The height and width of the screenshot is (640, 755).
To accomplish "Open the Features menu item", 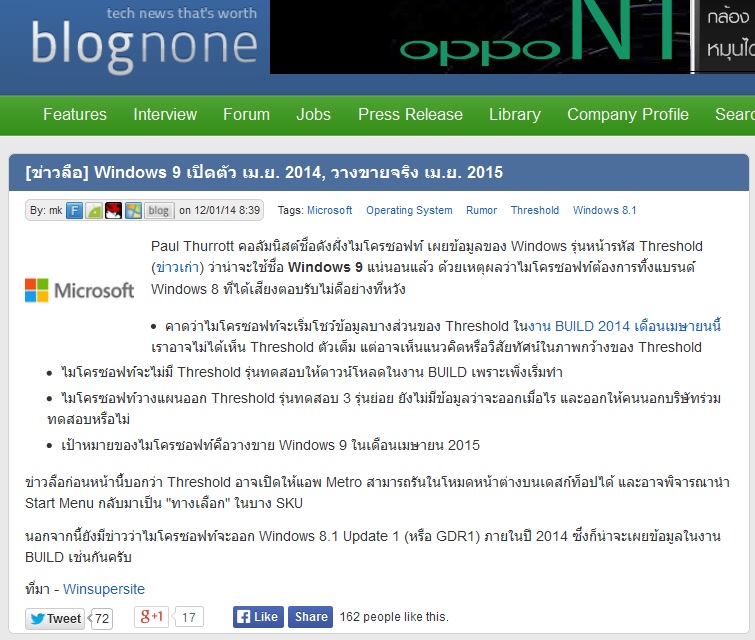I will (75, 115).
